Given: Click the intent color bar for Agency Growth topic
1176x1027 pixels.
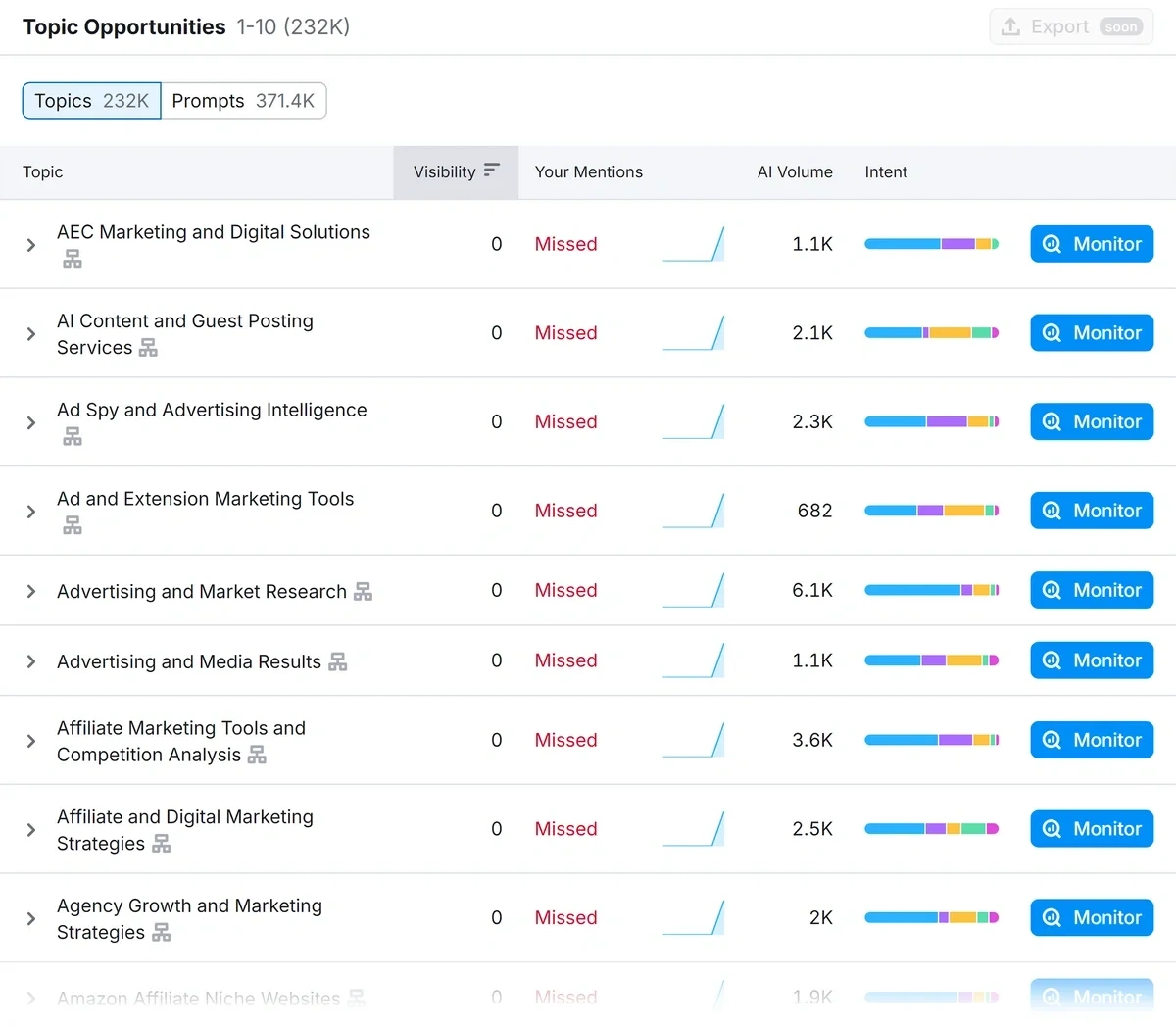Looking at the screenshot, I should [x=931, y=917].
